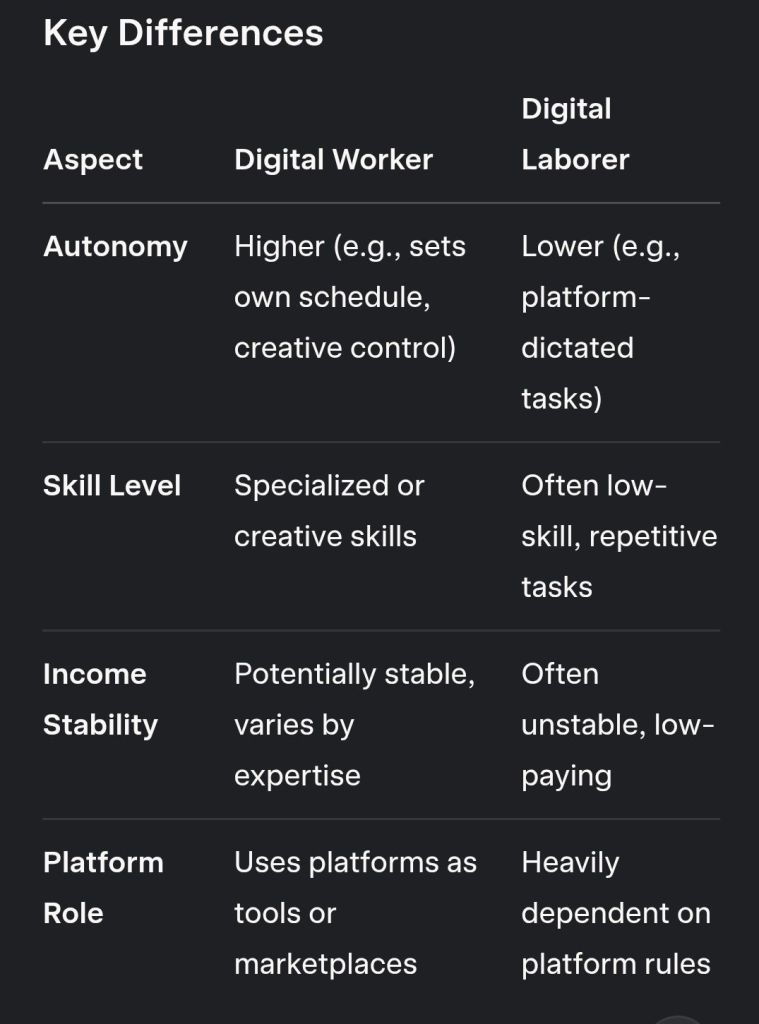
Task: Click the Income Stability row label
Action: pos(100,699)
